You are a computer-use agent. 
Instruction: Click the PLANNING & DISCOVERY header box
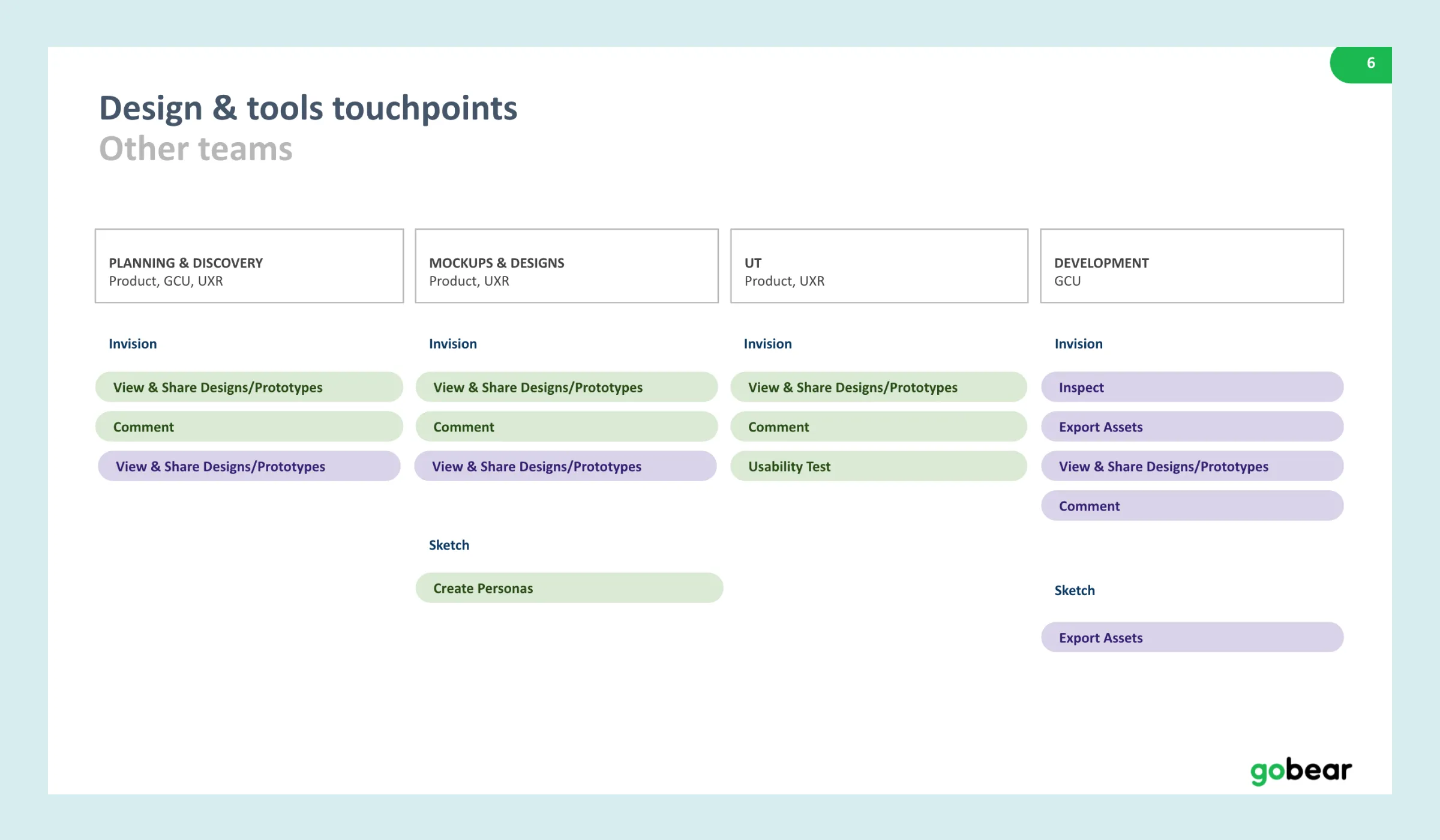[249, 266]
